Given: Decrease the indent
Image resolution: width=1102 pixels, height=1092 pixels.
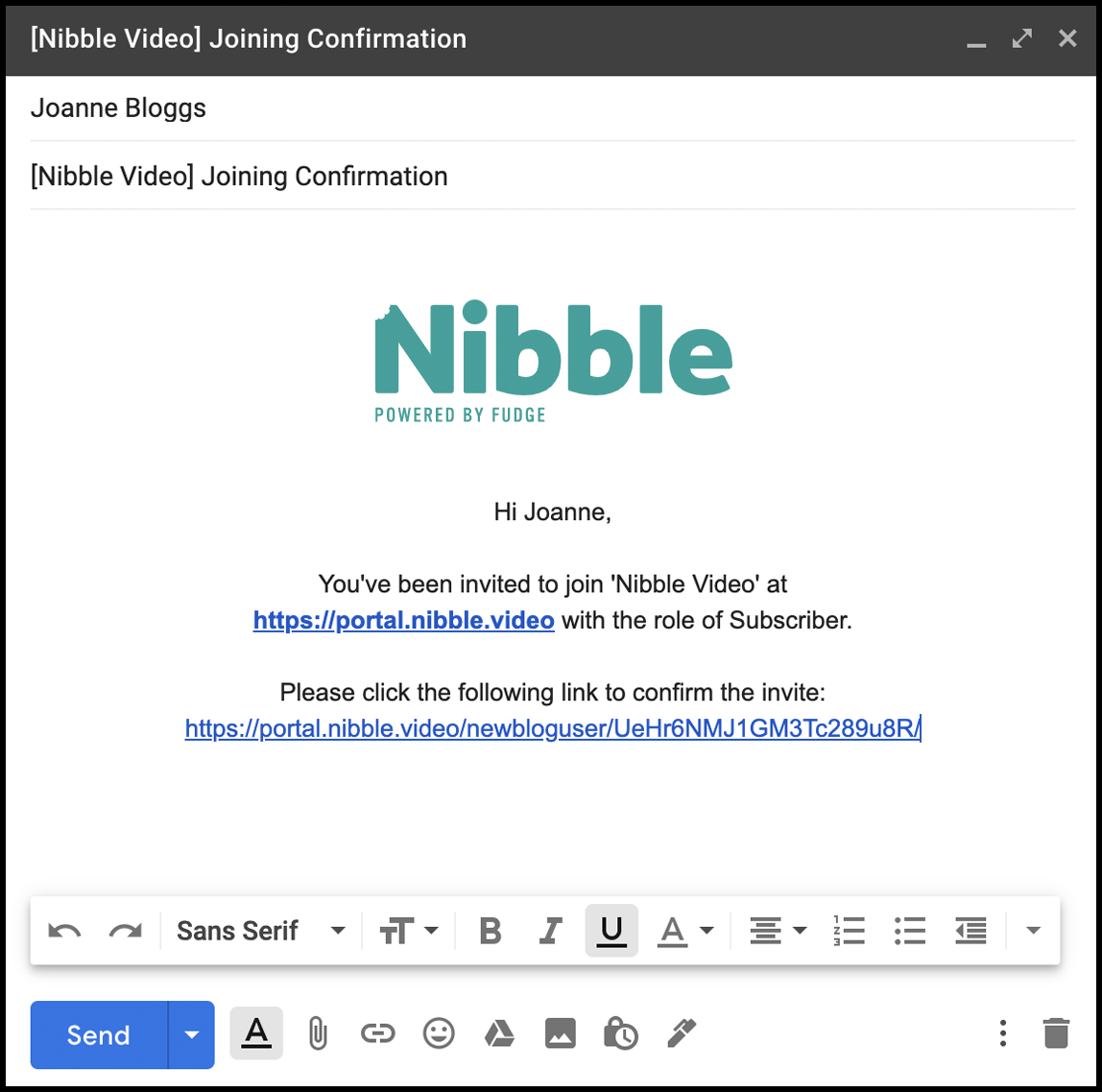Looking at the screenshot, I should (971, 931).
